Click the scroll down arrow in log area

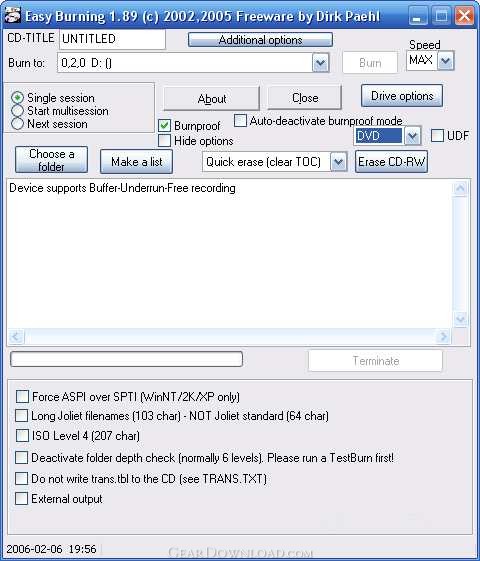pos(460,318)
